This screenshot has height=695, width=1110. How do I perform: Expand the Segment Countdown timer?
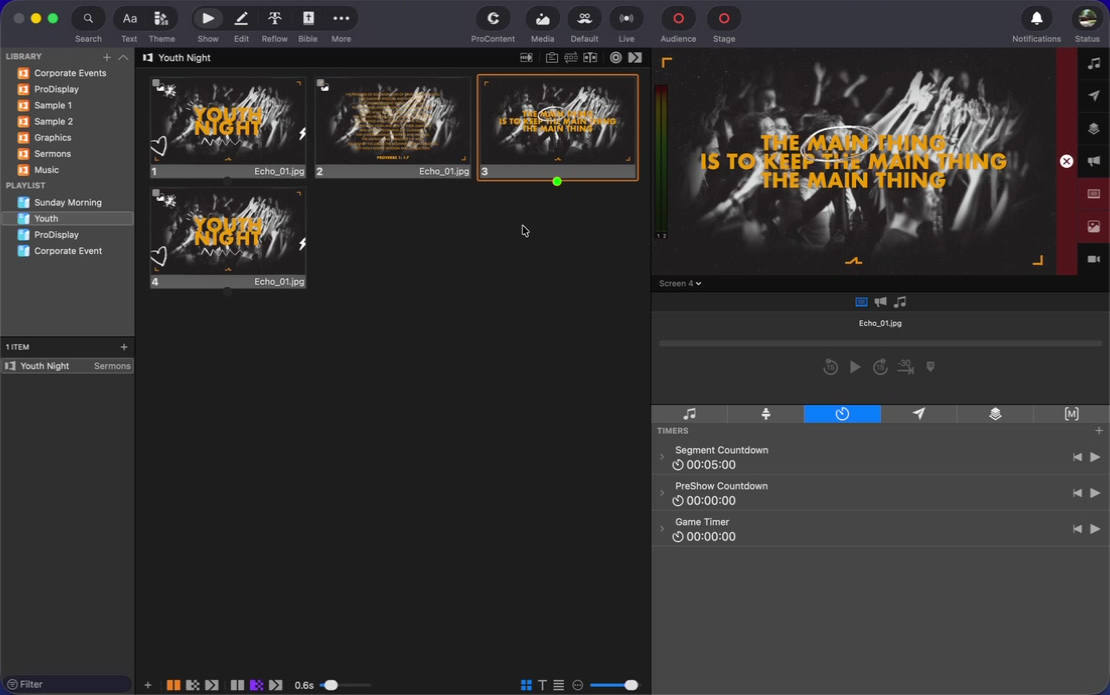coord(662,457)
